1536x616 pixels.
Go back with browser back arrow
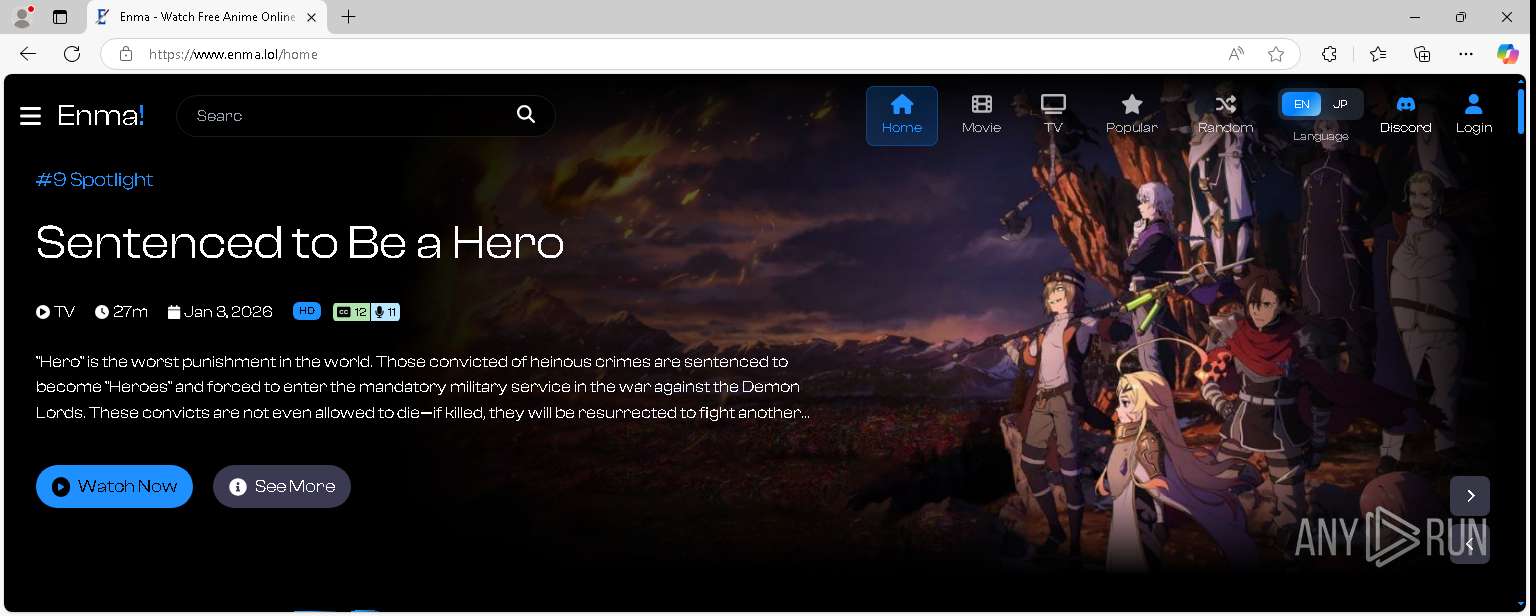(28, 54)
